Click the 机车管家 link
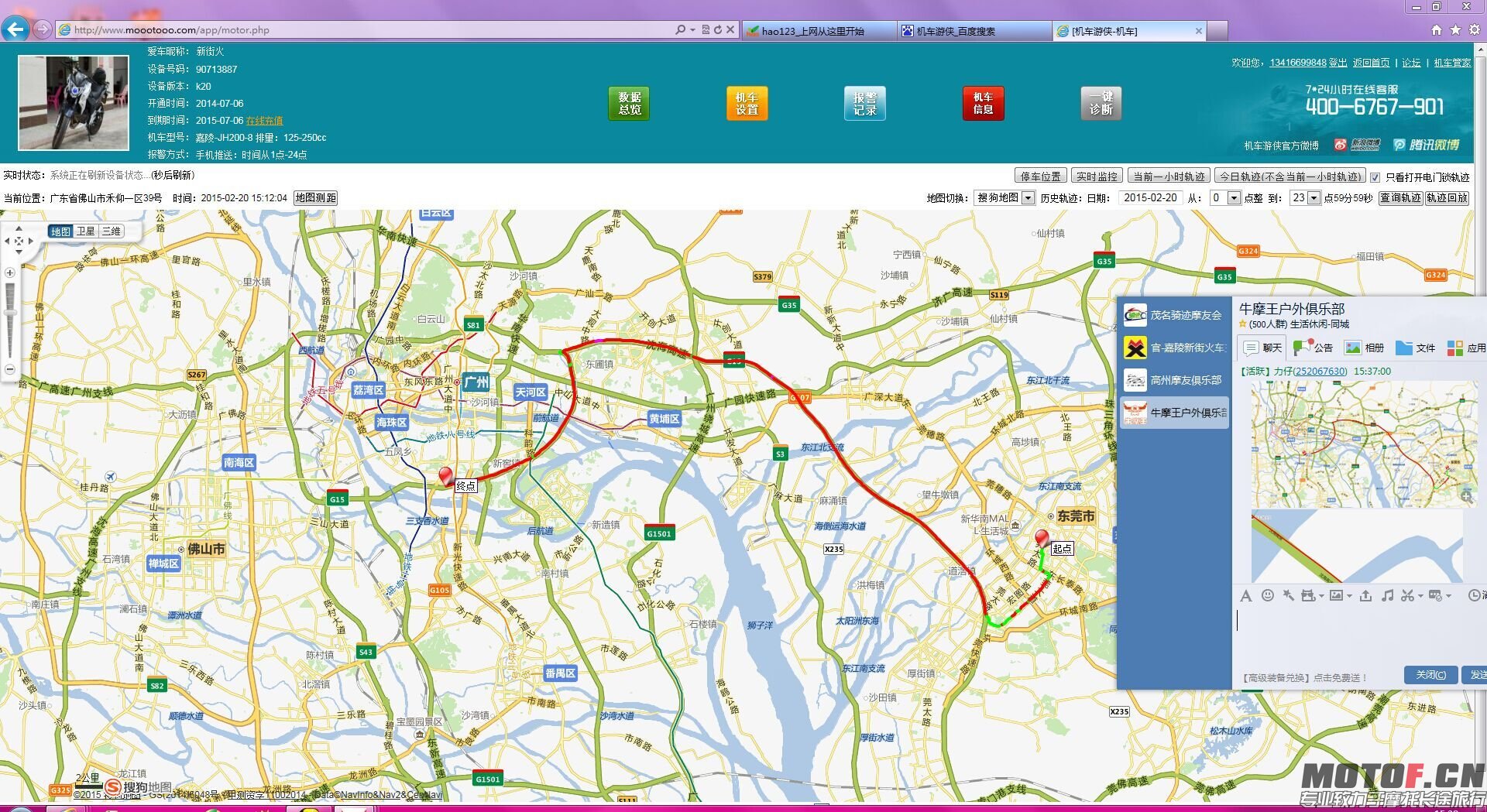 [x=1452, y=63]
